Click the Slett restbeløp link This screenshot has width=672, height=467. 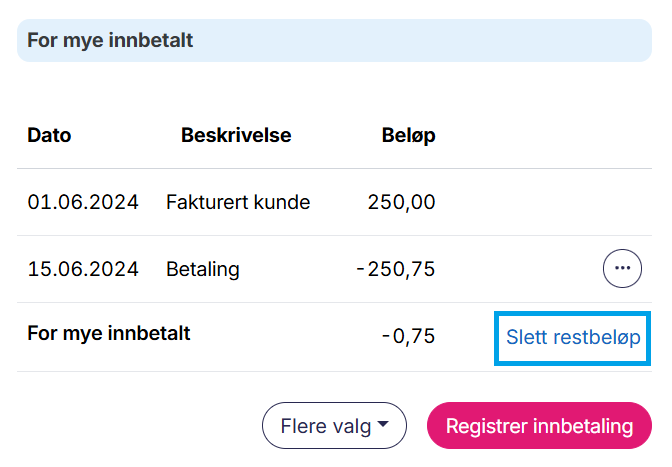click(573, 337)
